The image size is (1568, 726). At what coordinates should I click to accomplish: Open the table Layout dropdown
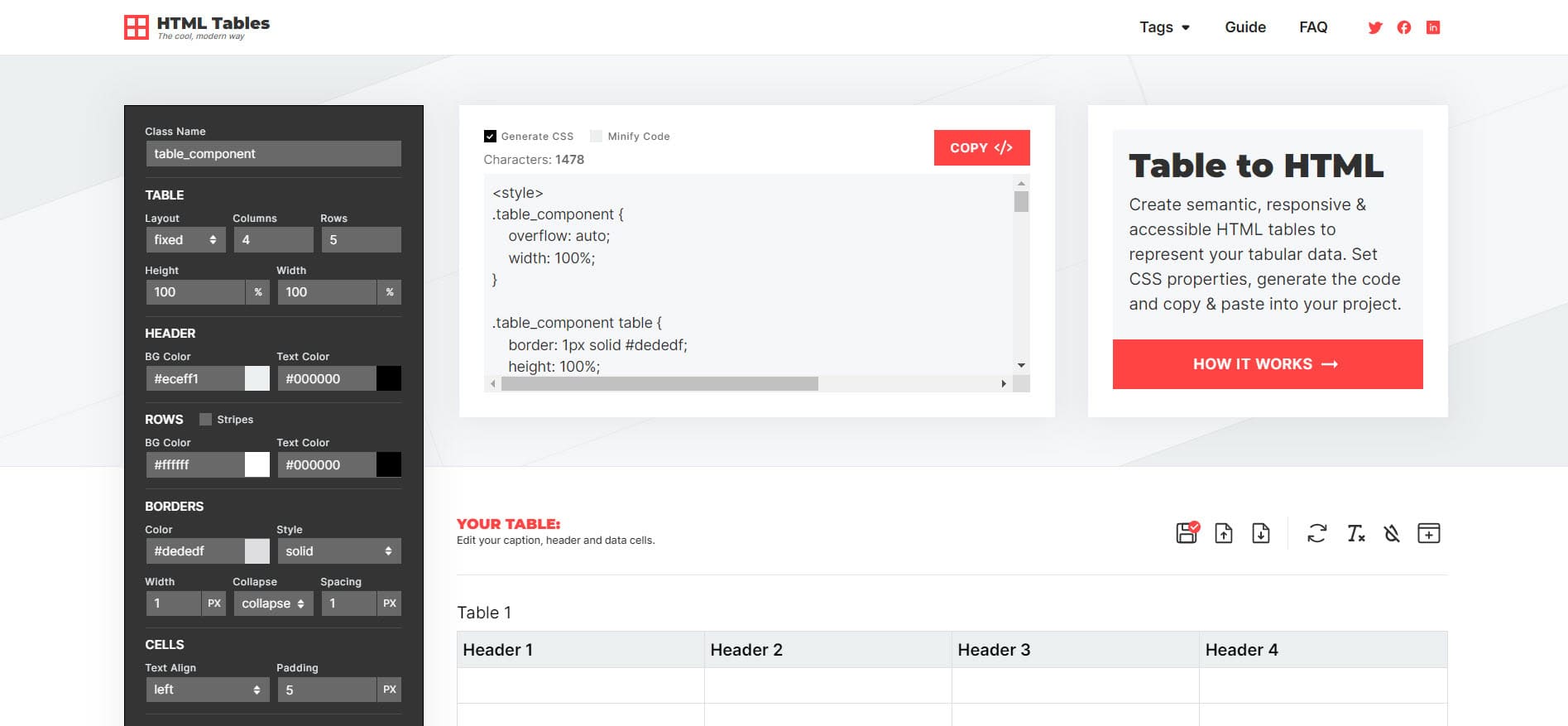185,240
